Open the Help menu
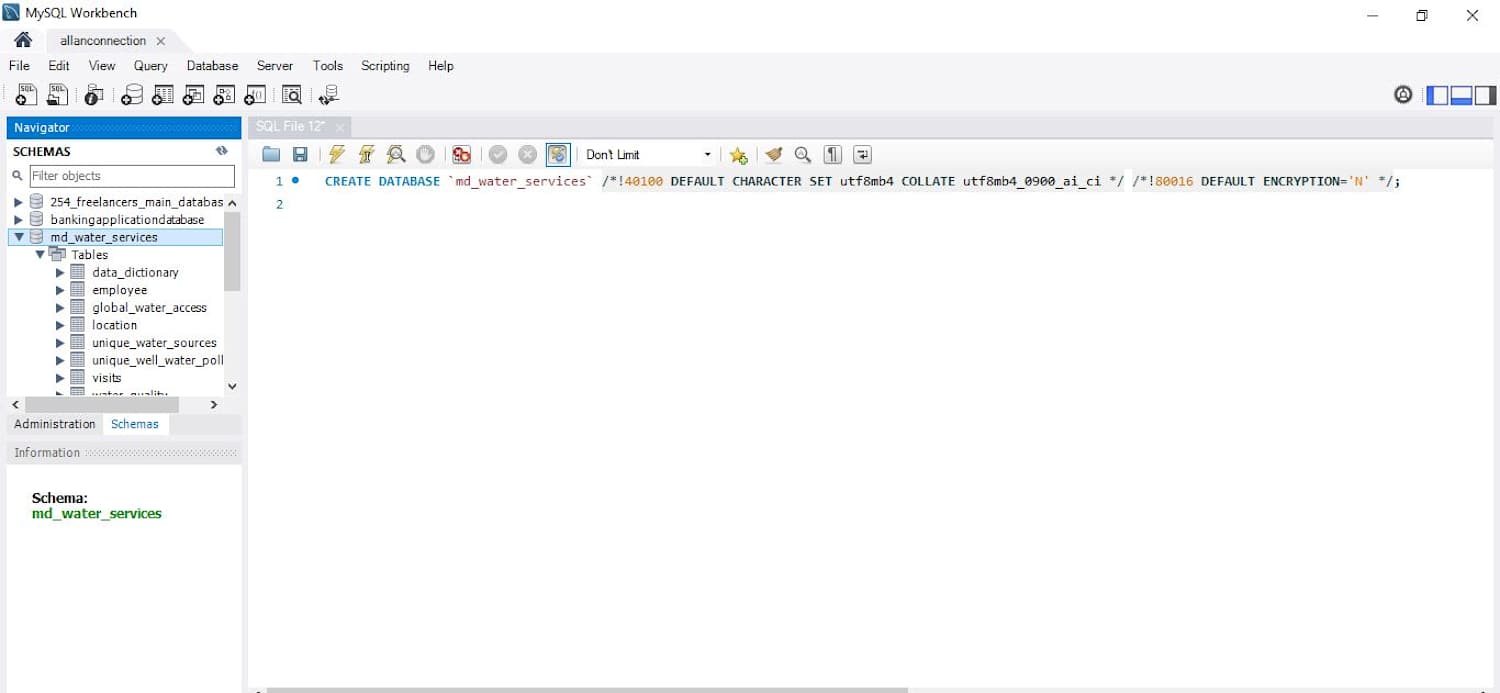The image size is (1500, 693). [x=441, y=66]
